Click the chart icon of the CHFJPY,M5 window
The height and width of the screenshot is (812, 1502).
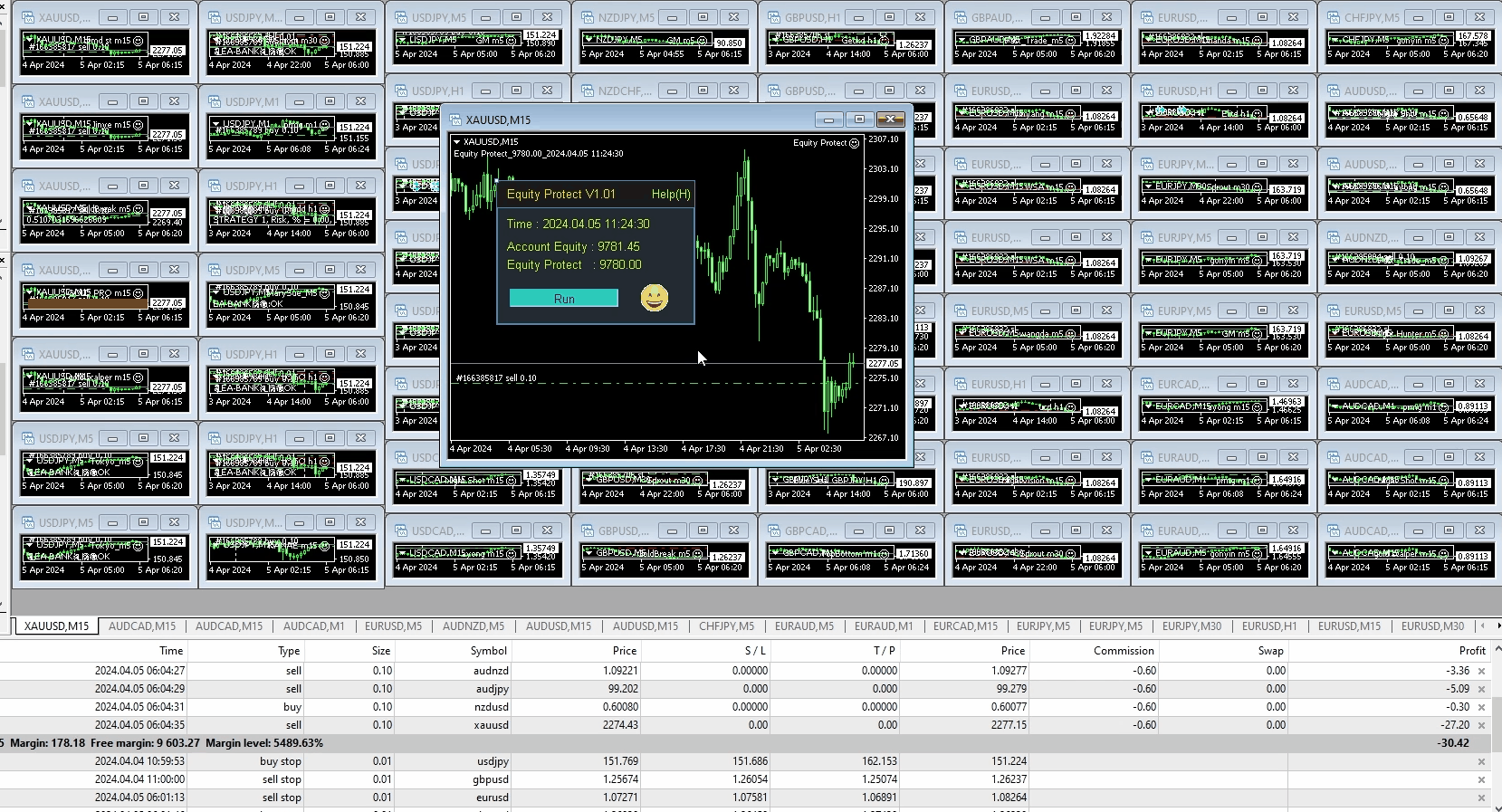1334,17
